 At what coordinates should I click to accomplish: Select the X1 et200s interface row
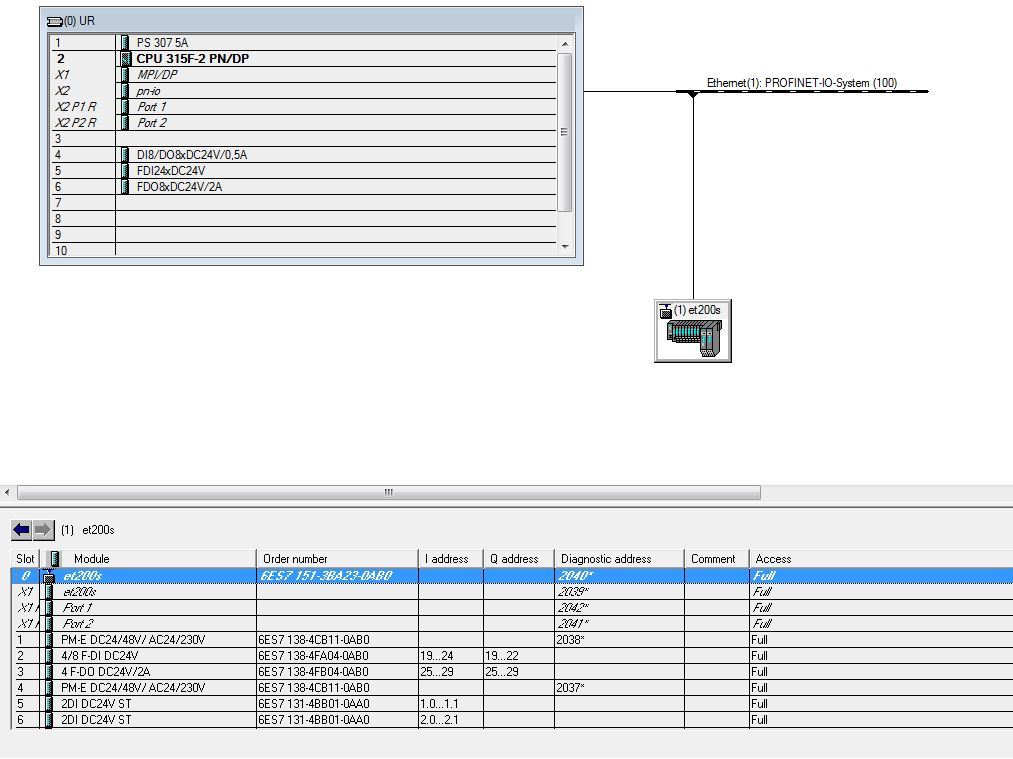tap(512, 592)
